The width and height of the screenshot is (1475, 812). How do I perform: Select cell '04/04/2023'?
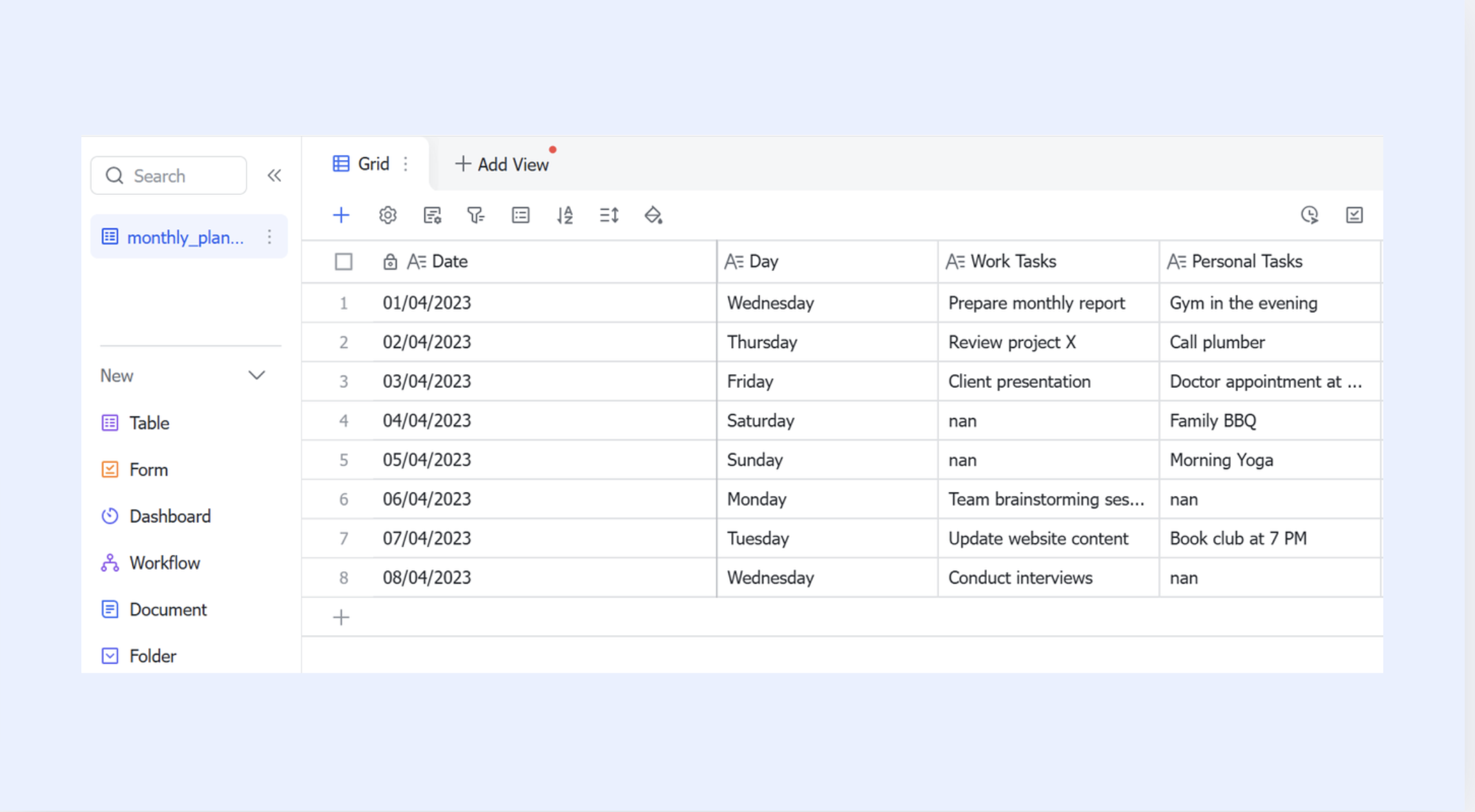(x=544, y=421)
